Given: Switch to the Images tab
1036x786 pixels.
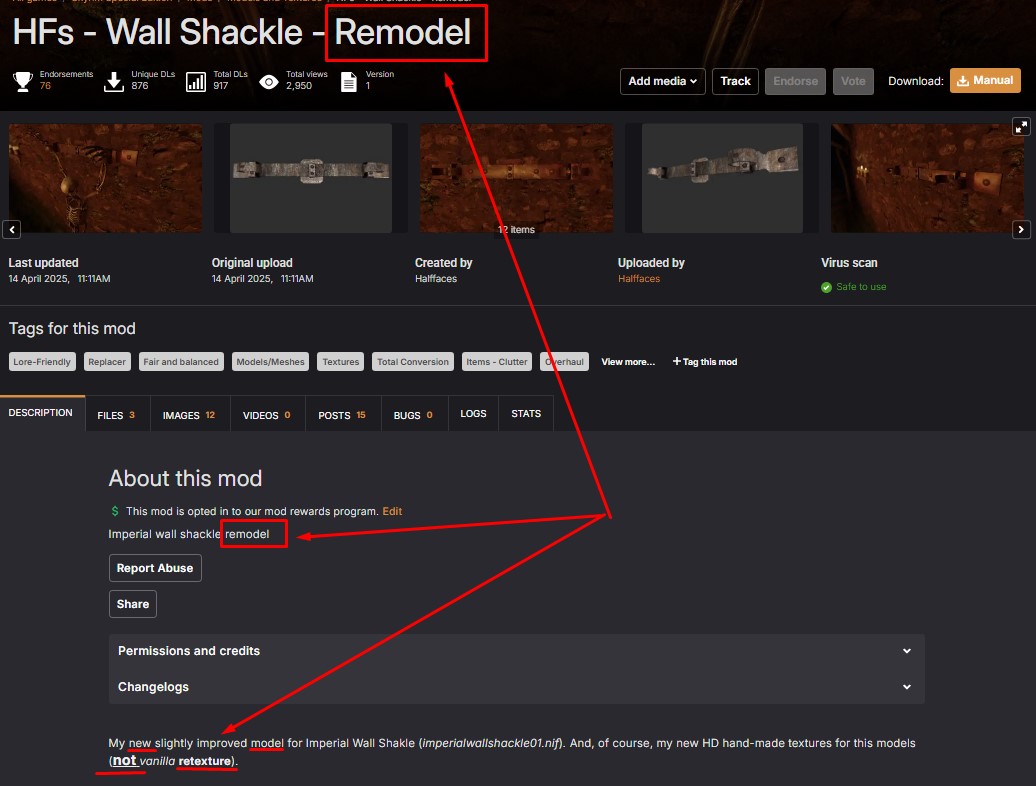Looking at the screenshot, I should pos(189,415).
